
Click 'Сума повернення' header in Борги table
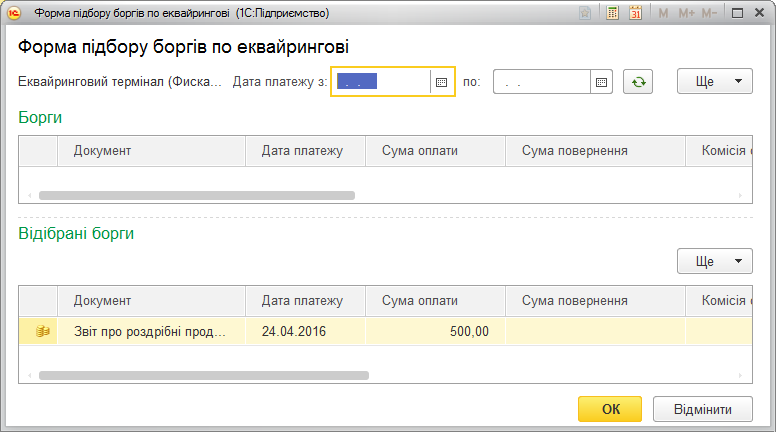point(595,151)
